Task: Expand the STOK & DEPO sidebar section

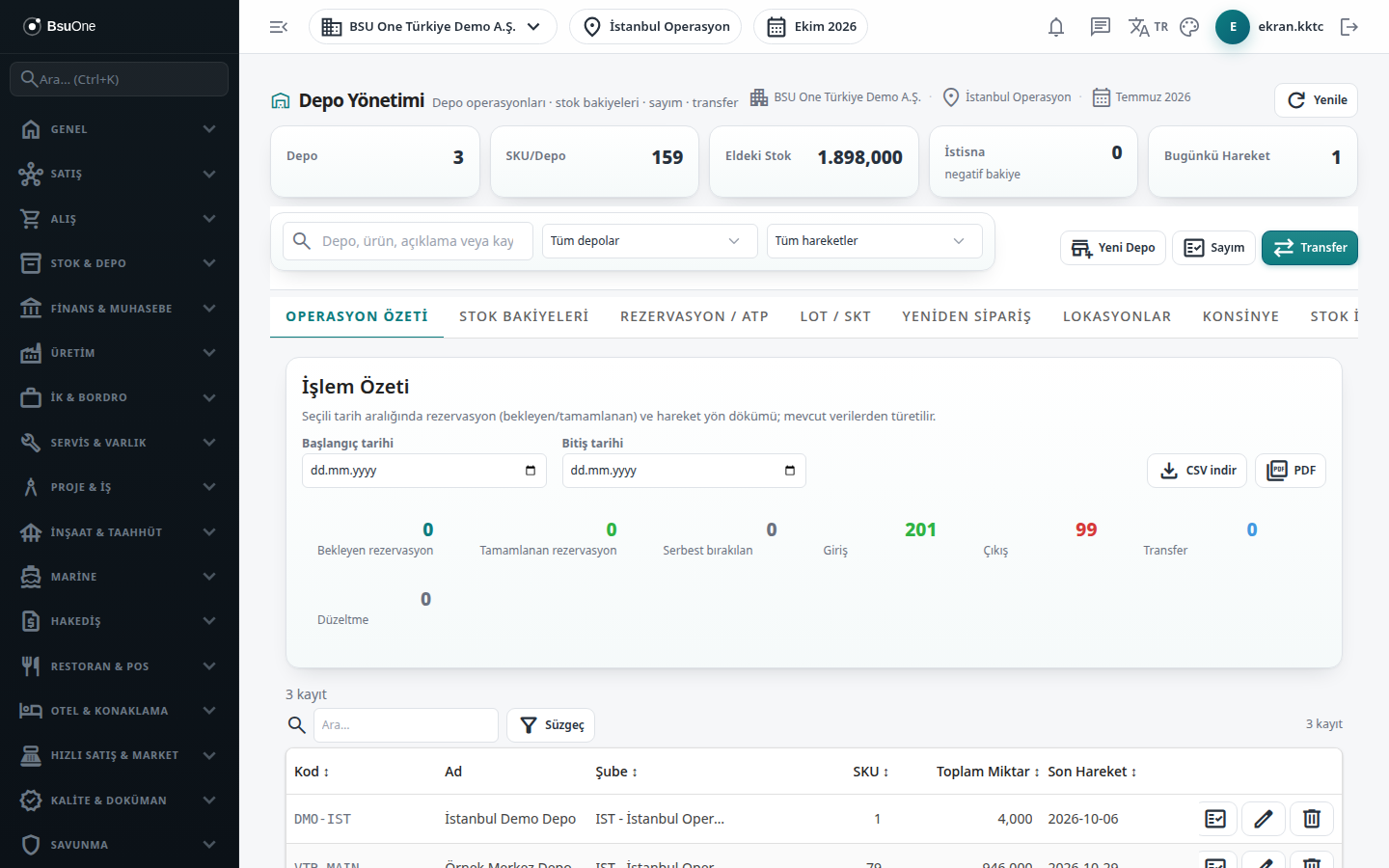Action: coord(120,263)
